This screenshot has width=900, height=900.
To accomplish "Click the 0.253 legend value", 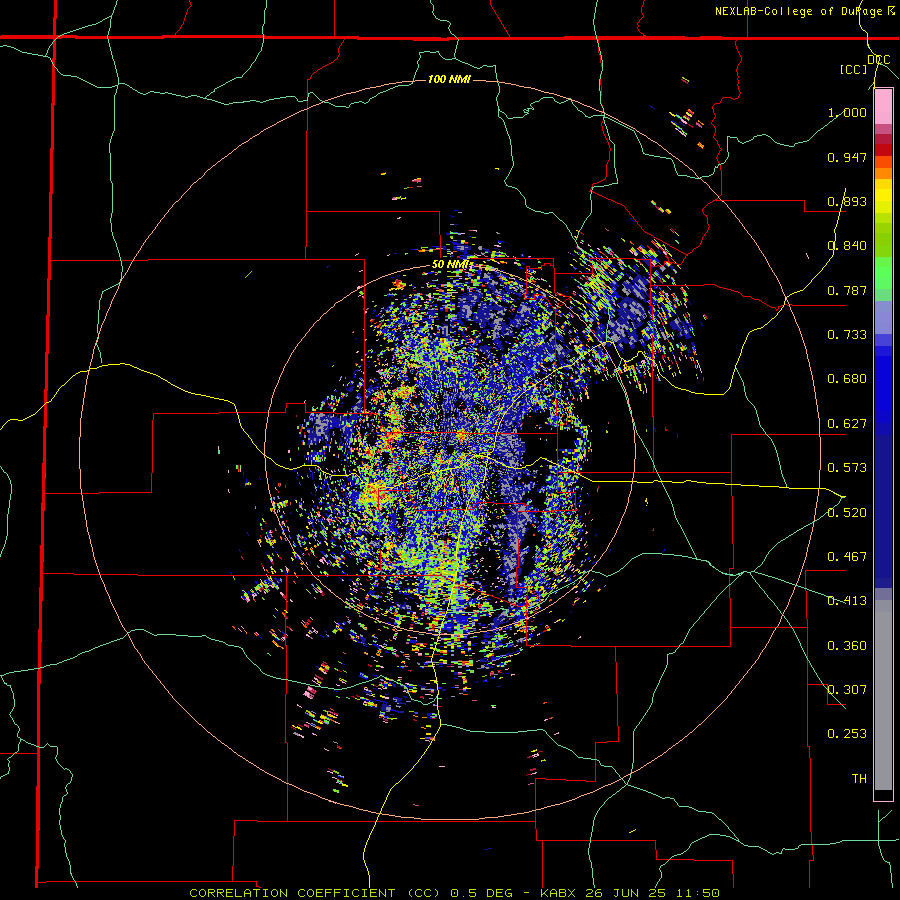I will [x=847, y=734].
